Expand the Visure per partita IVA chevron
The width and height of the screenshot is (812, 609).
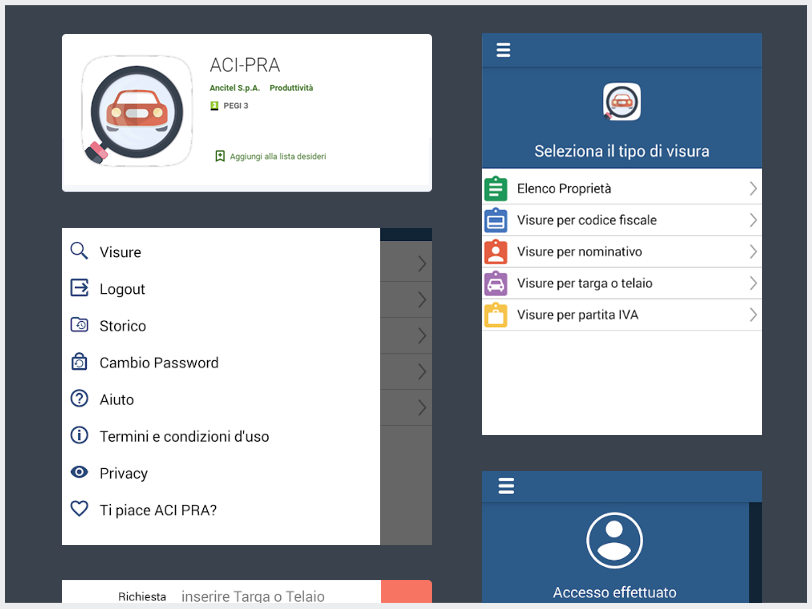pyautogui.click(x=752, y=315)
